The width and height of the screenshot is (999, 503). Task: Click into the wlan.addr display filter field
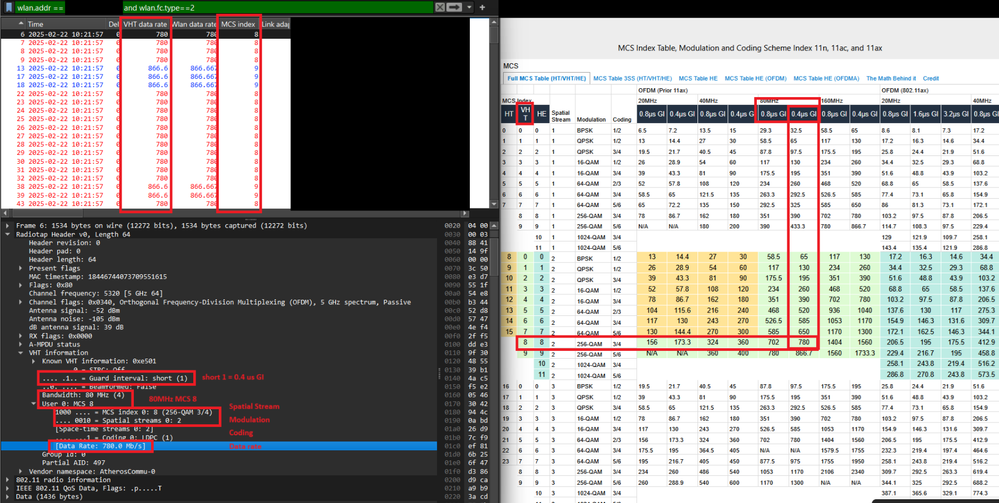pos(224,7)
